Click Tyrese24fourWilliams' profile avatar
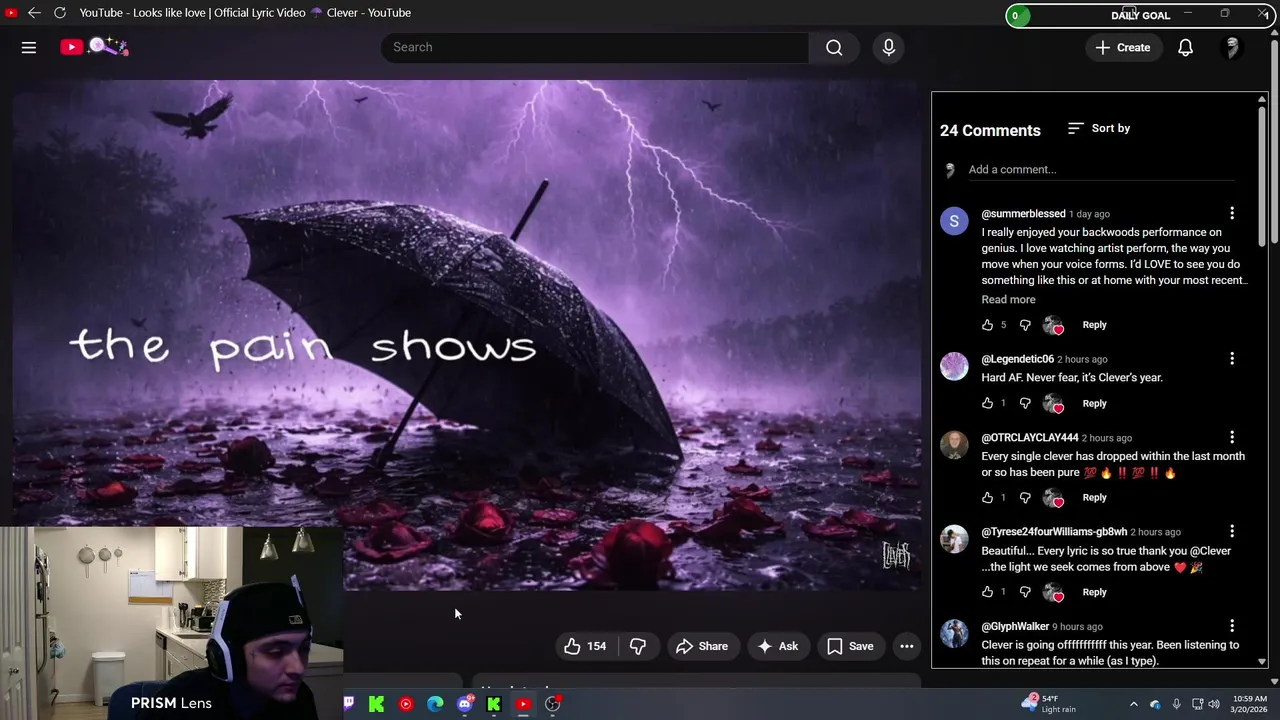1280x720 pixels. click(x=954, y=539)
